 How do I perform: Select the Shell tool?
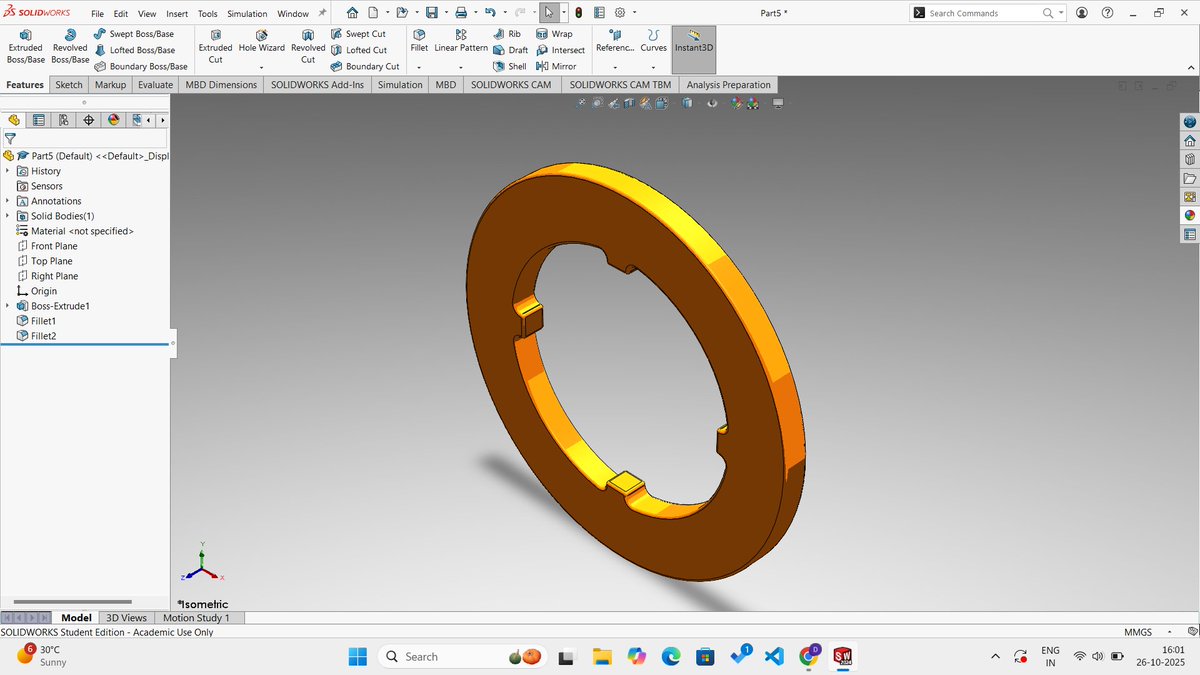(x=510, y=66)
